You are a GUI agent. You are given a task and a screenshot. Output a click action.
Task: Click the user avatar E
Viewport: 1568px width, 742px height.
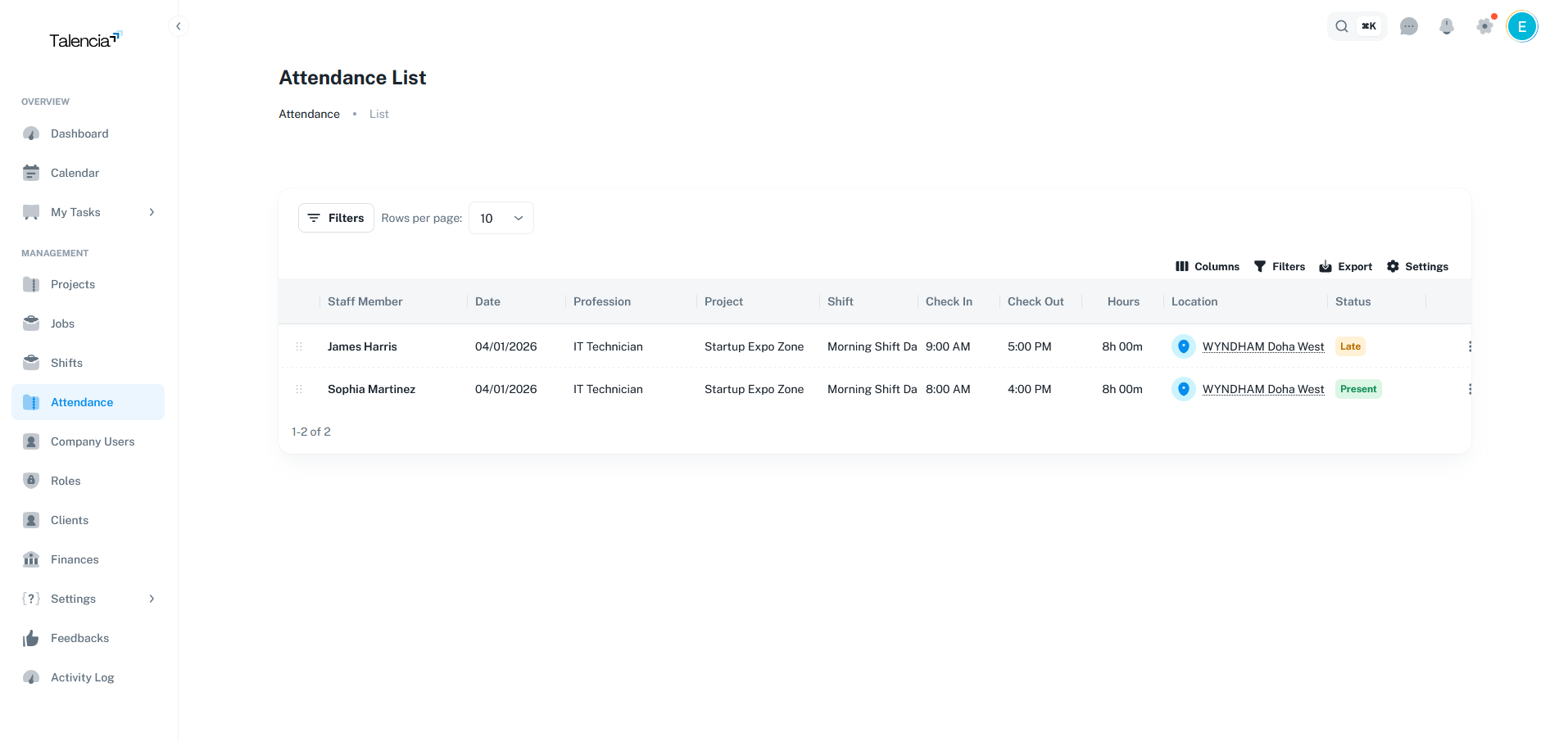1521,26
